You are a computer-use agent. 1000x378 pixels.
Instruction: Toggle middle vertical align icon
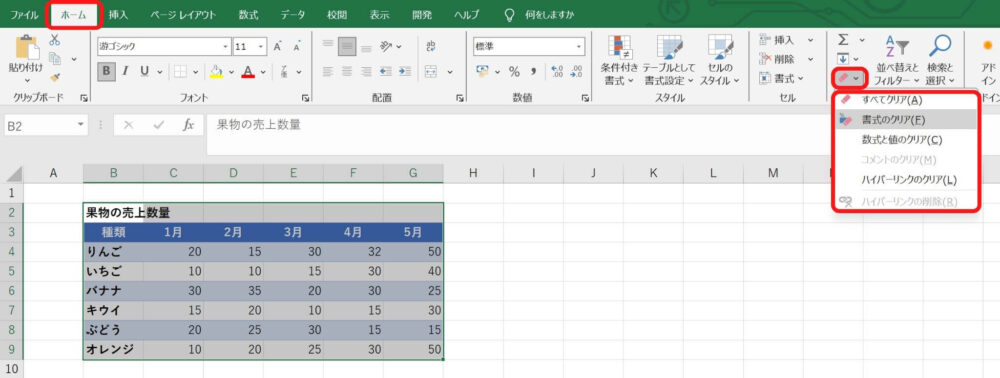(x=347, y=46)
